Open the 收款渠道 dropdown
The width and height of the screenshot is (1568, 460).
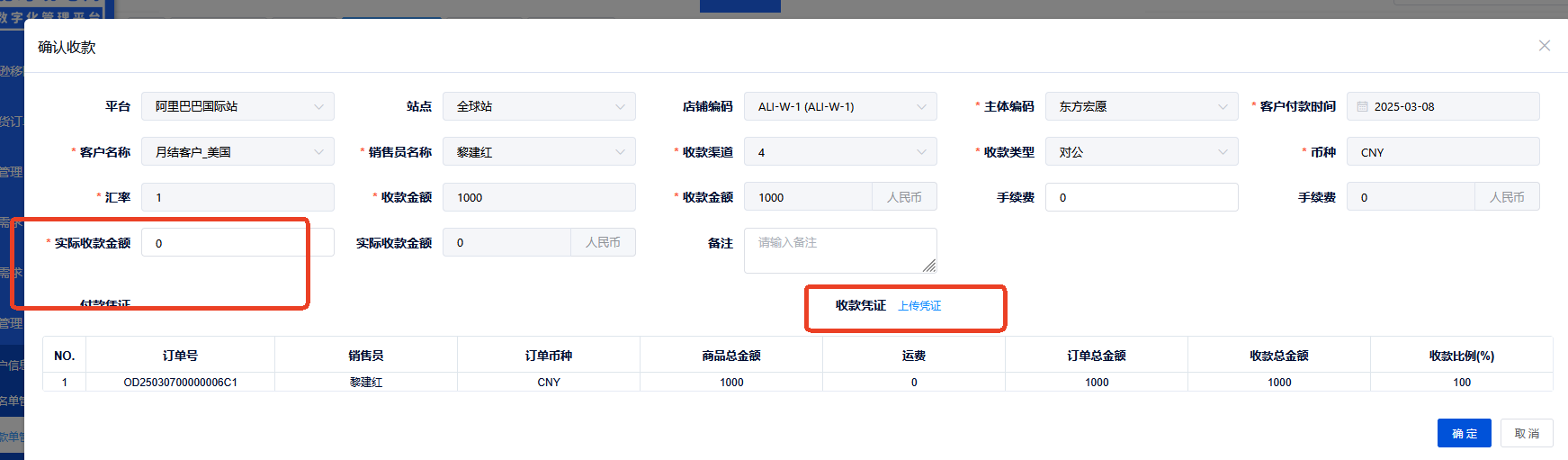(x=840, y=152)
